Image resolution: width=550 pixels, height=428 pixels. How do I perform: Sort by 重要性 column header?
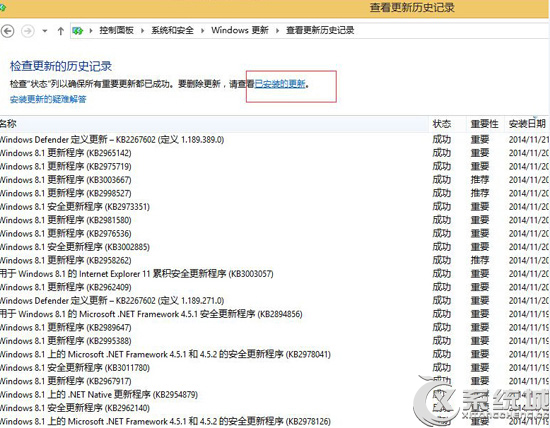[485, 124]
